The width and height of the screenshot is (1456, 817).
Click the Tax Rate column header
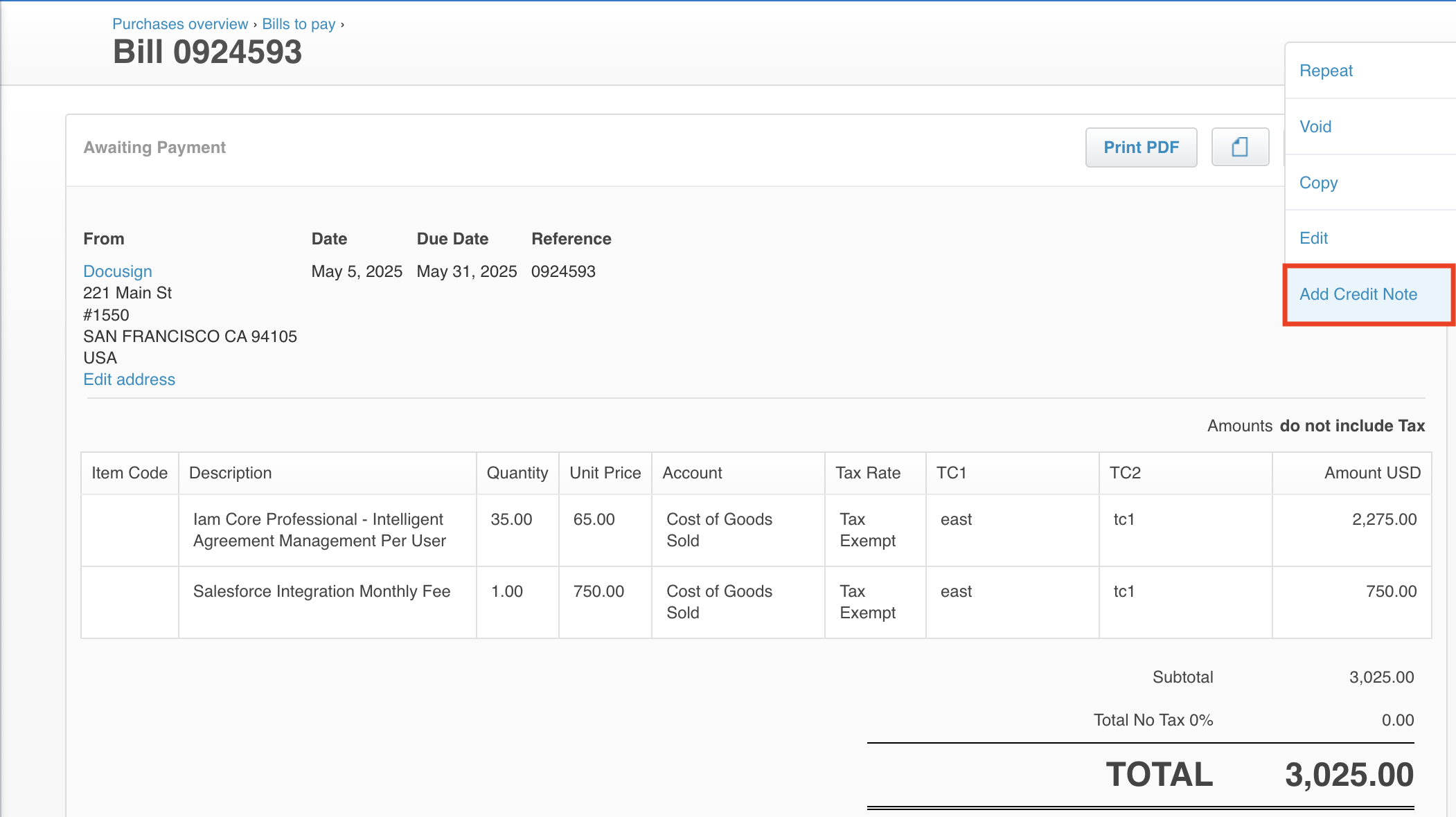coord(876,473)
